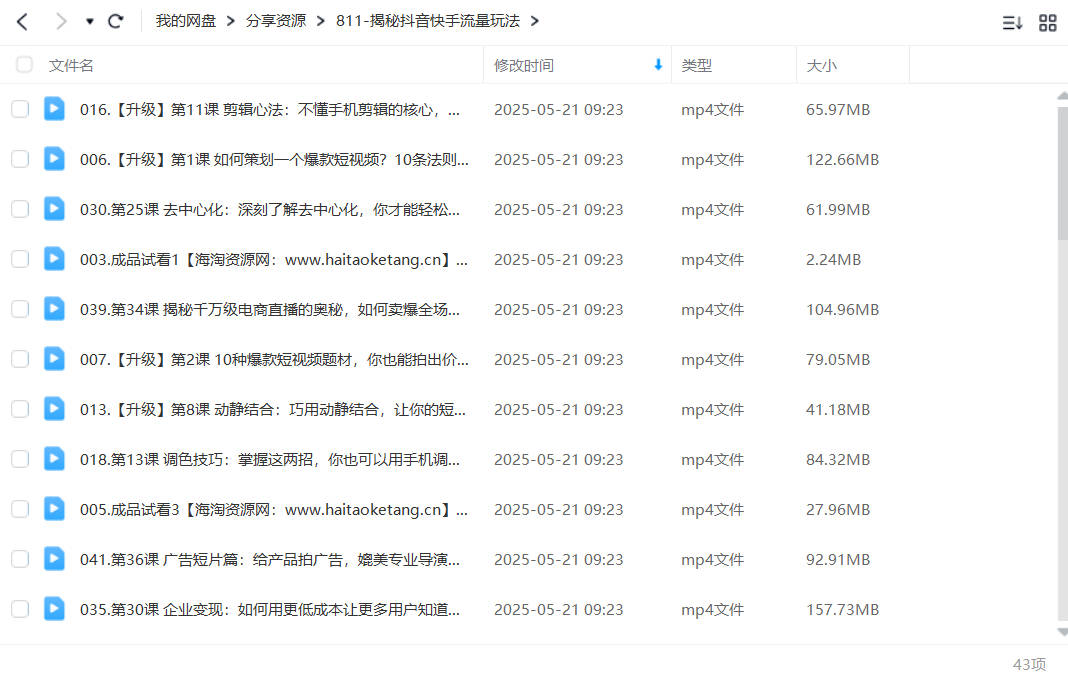Click video icon of 013.第8课 file
The image size is (1068, 676).
click(x=54, y=408)
